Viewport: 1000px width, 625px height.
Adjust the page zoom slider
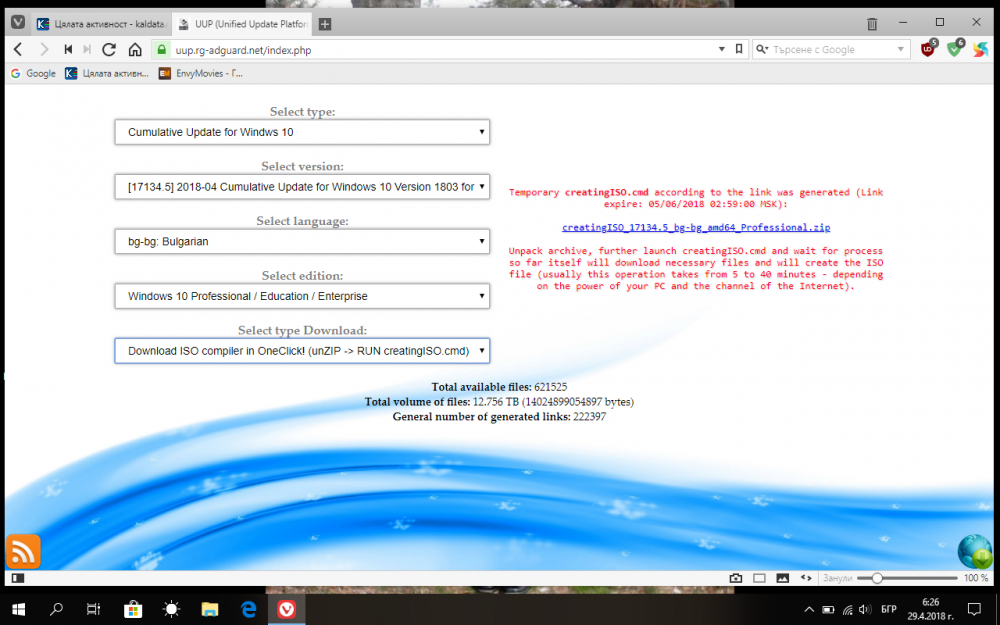[907, 578]
